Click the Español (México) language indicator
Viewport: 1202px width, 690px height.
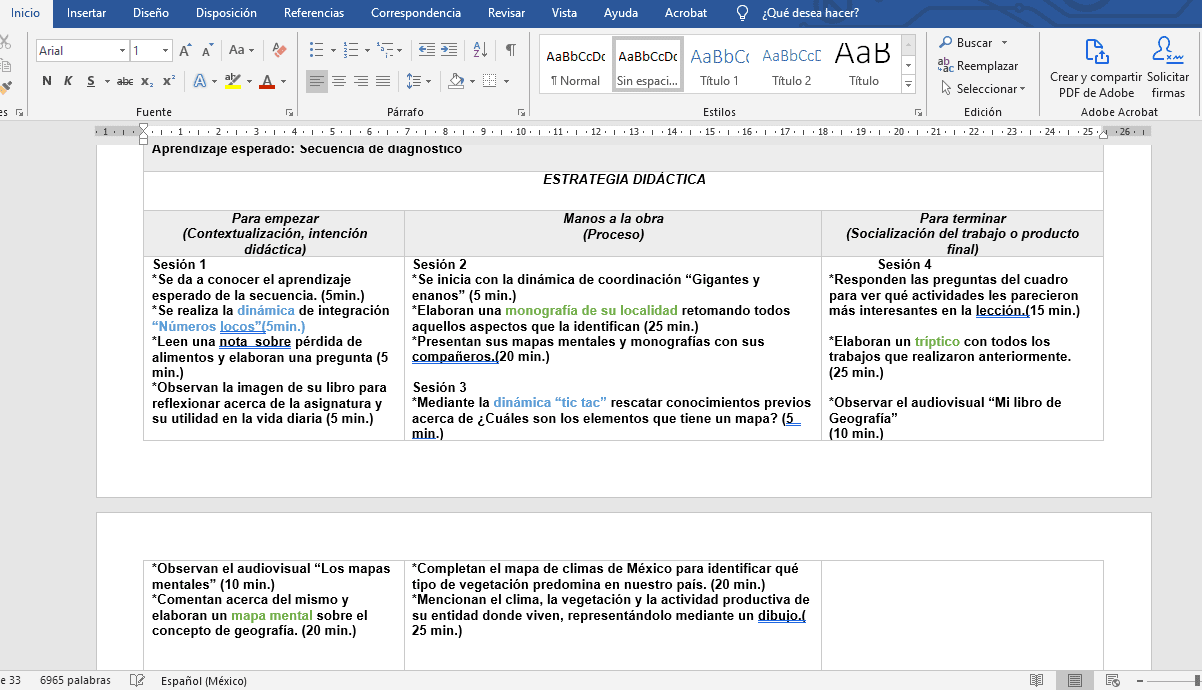[x=204, y=681]
